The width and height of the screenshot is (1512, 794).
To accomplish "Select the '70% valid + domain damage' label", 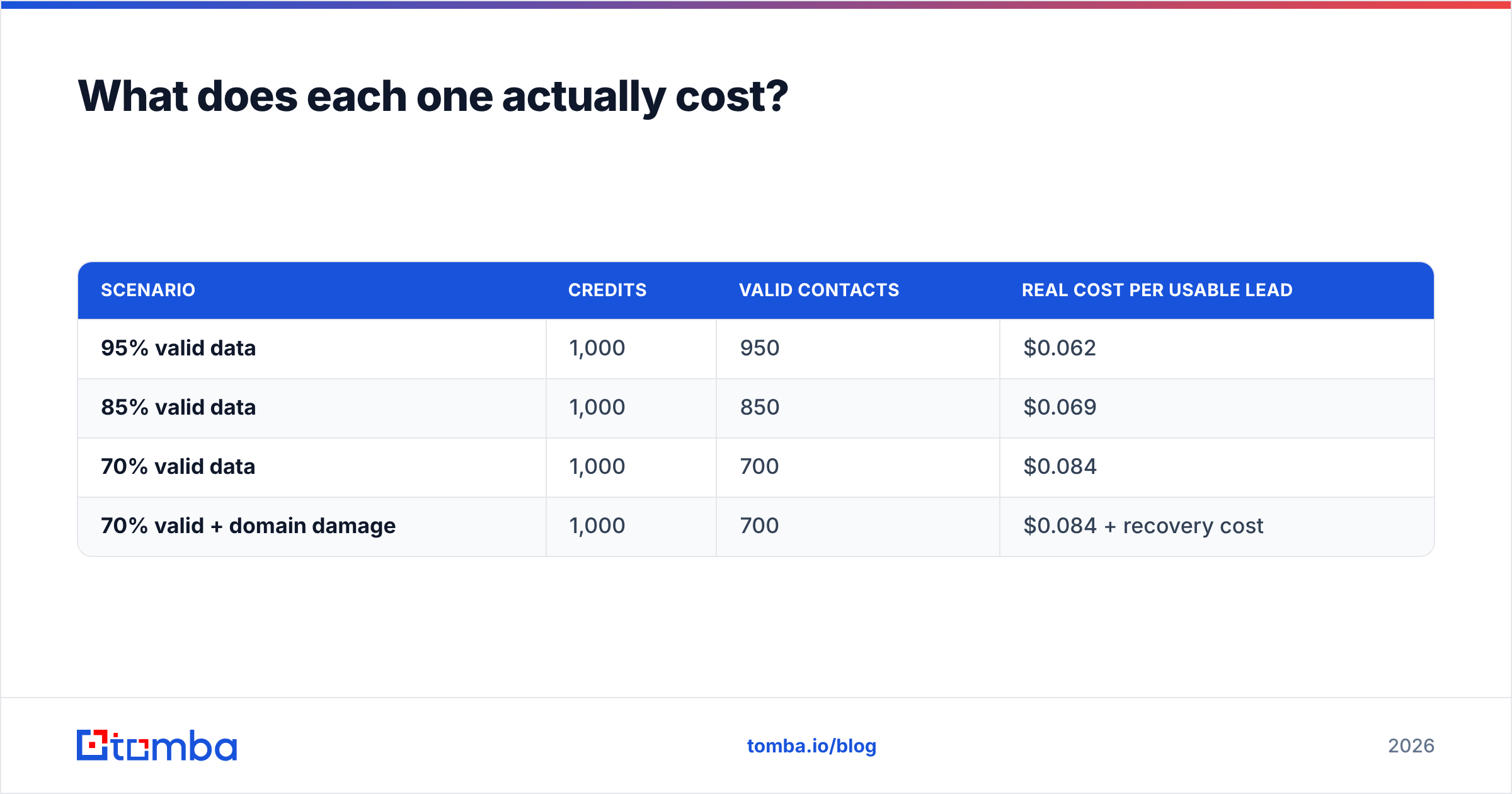I will click(248, 526).
